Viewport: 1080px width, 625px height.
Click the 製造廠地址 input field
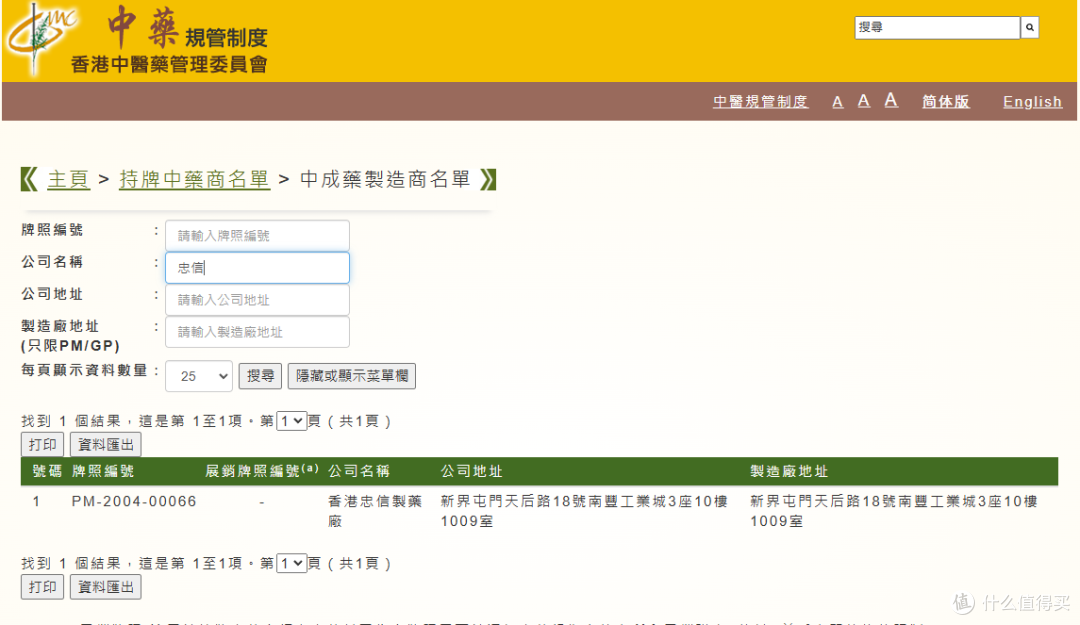pos(257,332)
